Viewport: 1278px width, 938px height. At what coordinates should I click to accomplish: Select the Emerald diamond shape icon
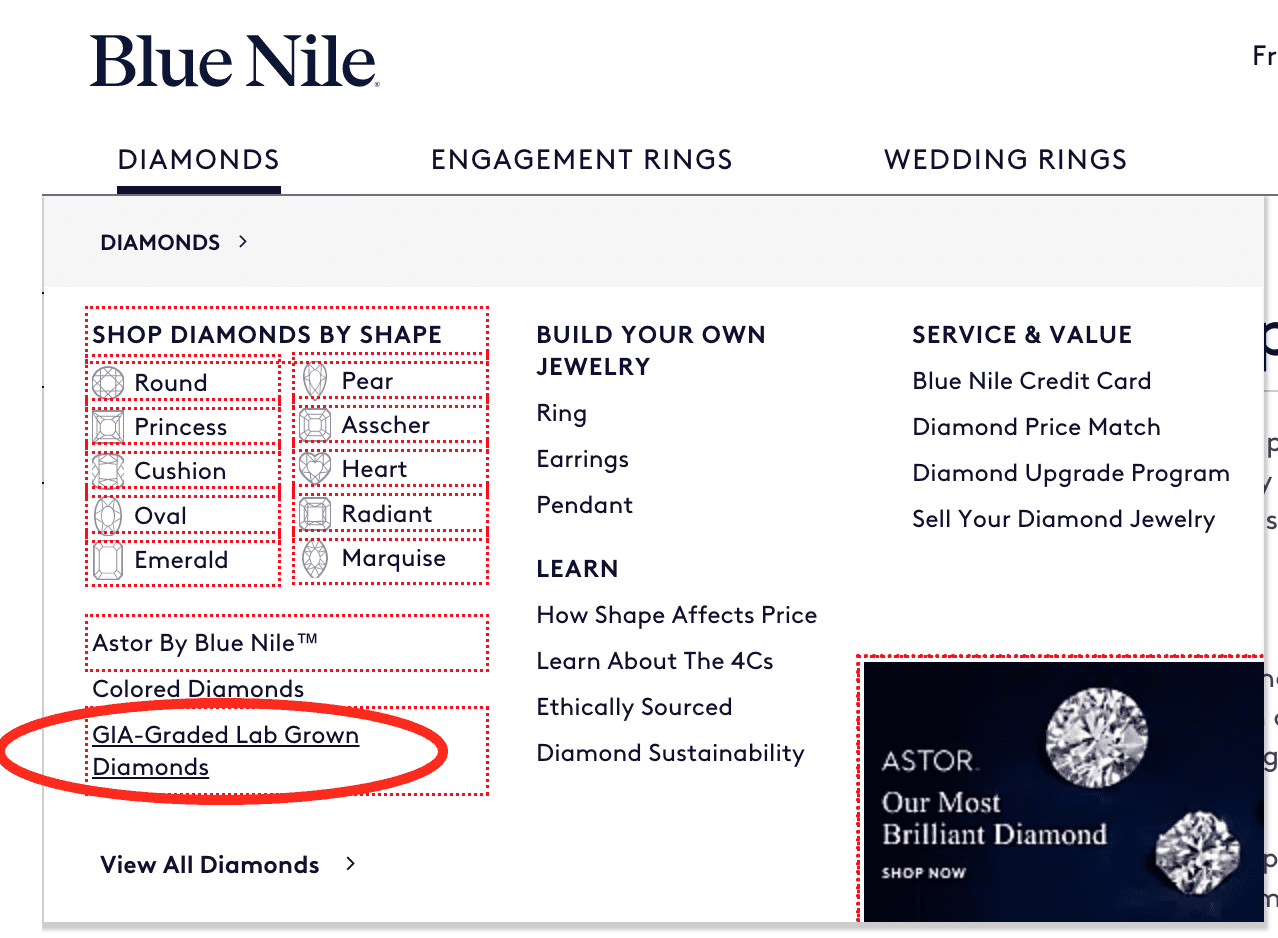[108, 560]
